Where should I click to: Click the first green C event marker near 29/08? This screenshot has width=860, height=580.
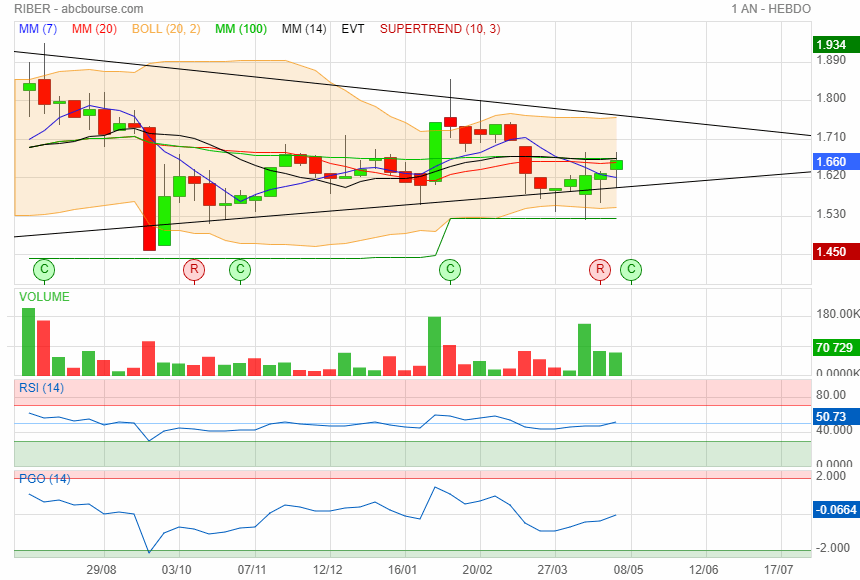pyautogui.click(x=44, y=269)
